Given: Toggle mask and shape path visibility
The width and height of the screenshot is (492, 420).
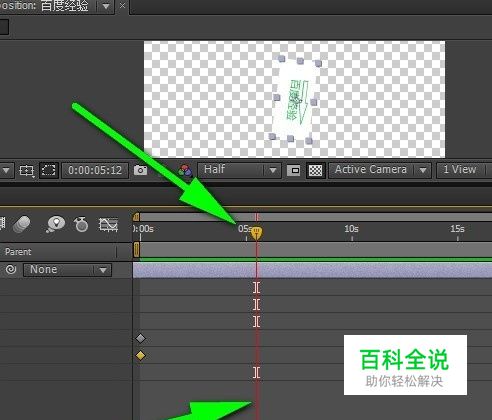Looking at the screenshot, I should 49,171.
